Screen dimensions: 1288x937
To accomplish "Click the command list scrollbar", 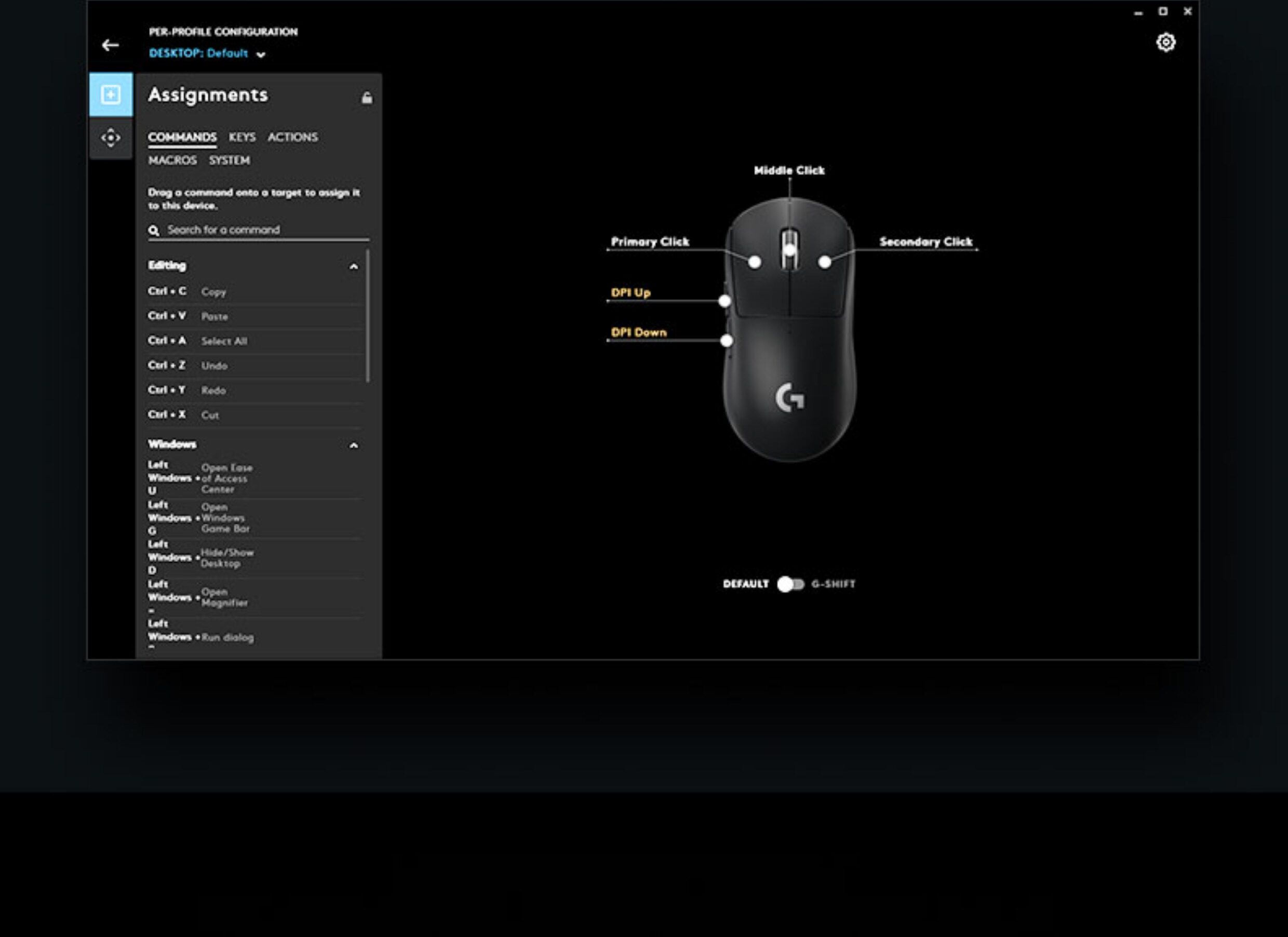I will coord(368,316).
